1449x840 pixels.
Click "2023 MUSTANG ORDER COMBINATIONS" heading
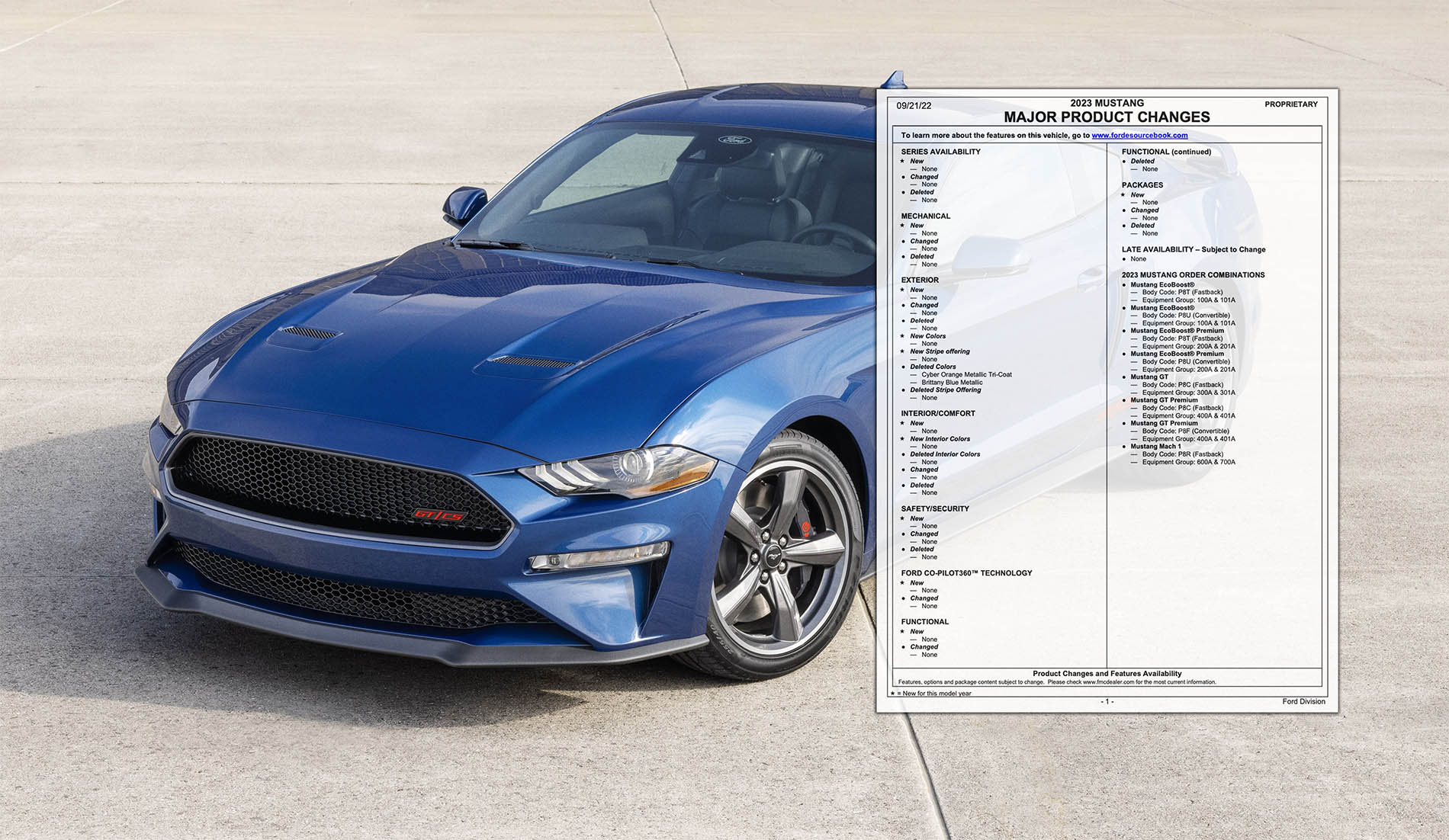pos(1193,275)
